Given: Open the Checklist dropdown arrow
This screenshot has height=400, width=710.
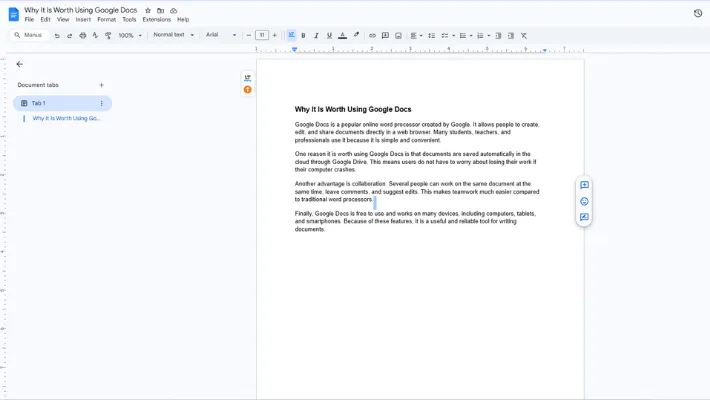Looking at the screenshot, I should coord(453,36).
